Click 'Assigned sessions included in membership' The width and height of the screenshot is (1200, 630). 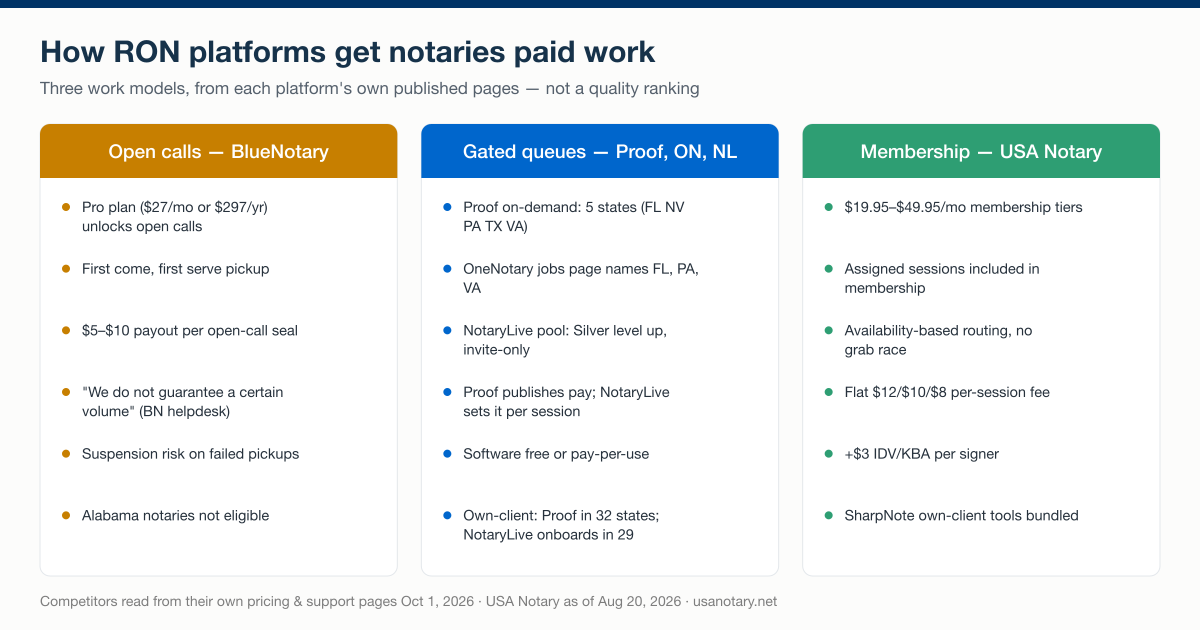coord(942,278)
